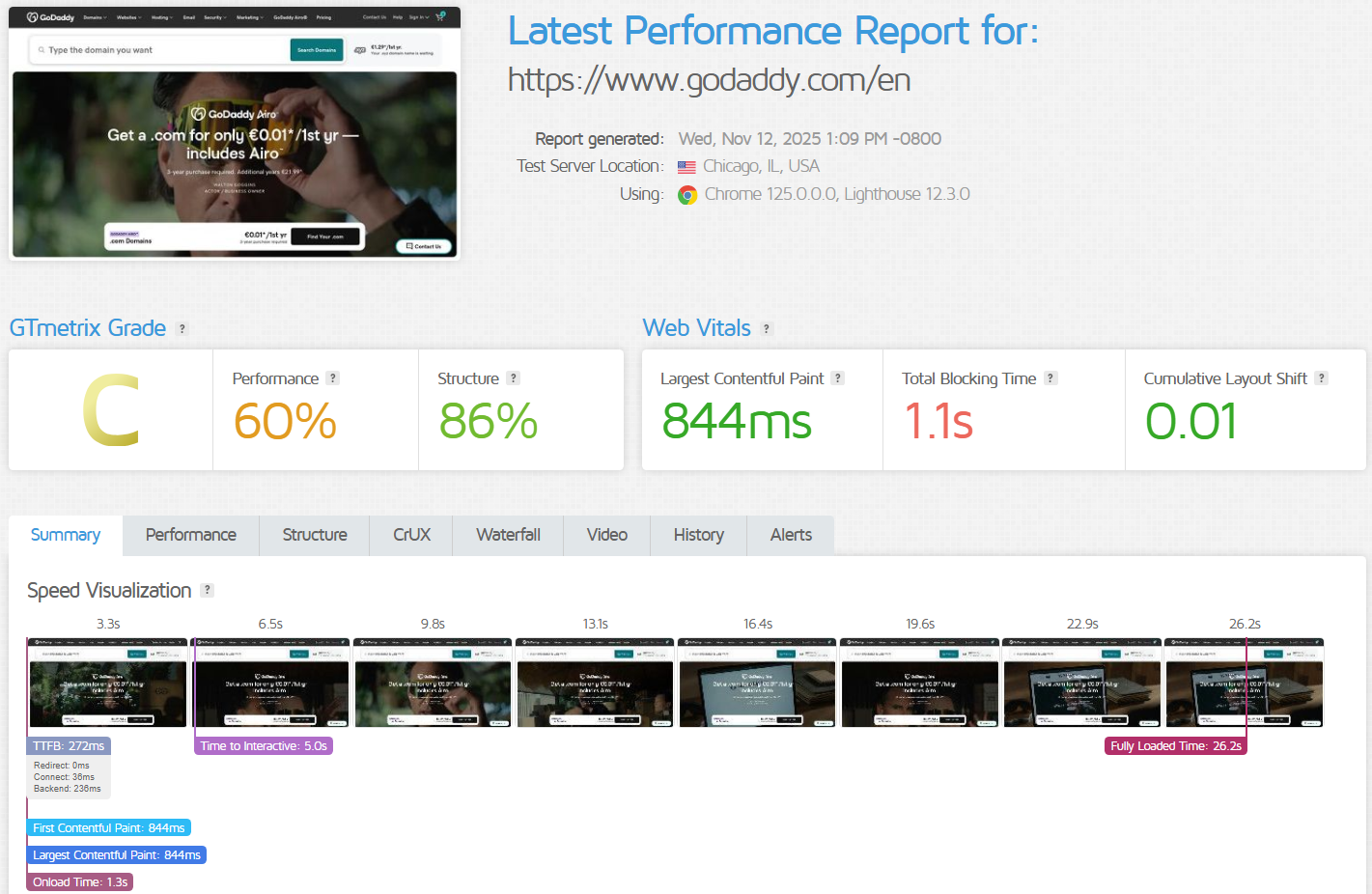Select the 22.9s filmstrip frame
The width and height of the screenshot is (1372, 894).
[1081, 683]
